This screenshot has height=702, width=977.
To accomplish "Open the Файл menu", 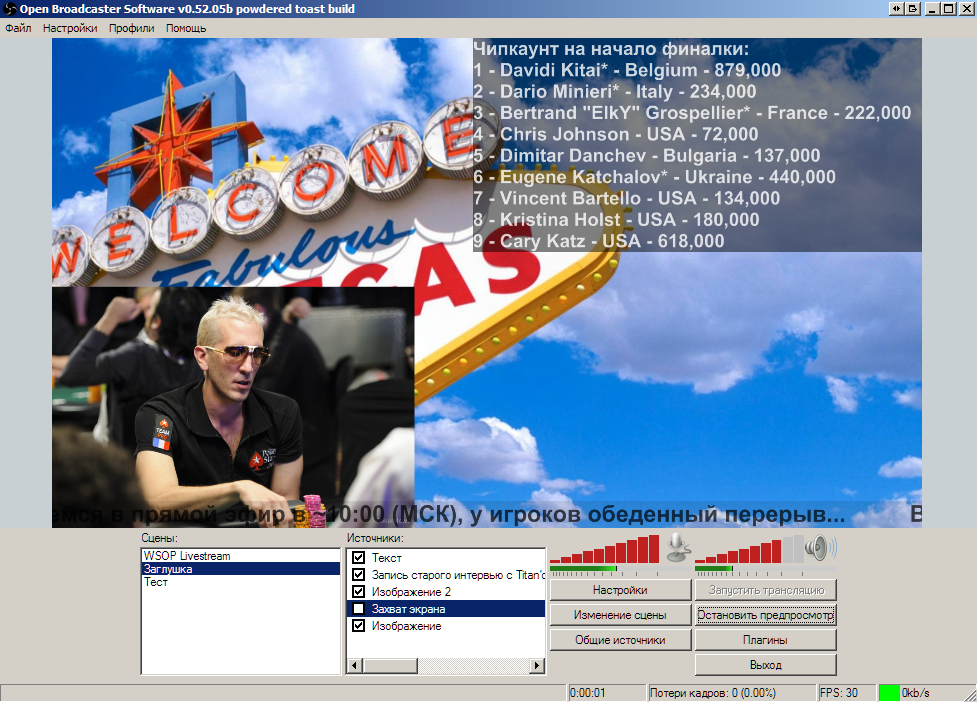I will (x=18, y=28).
